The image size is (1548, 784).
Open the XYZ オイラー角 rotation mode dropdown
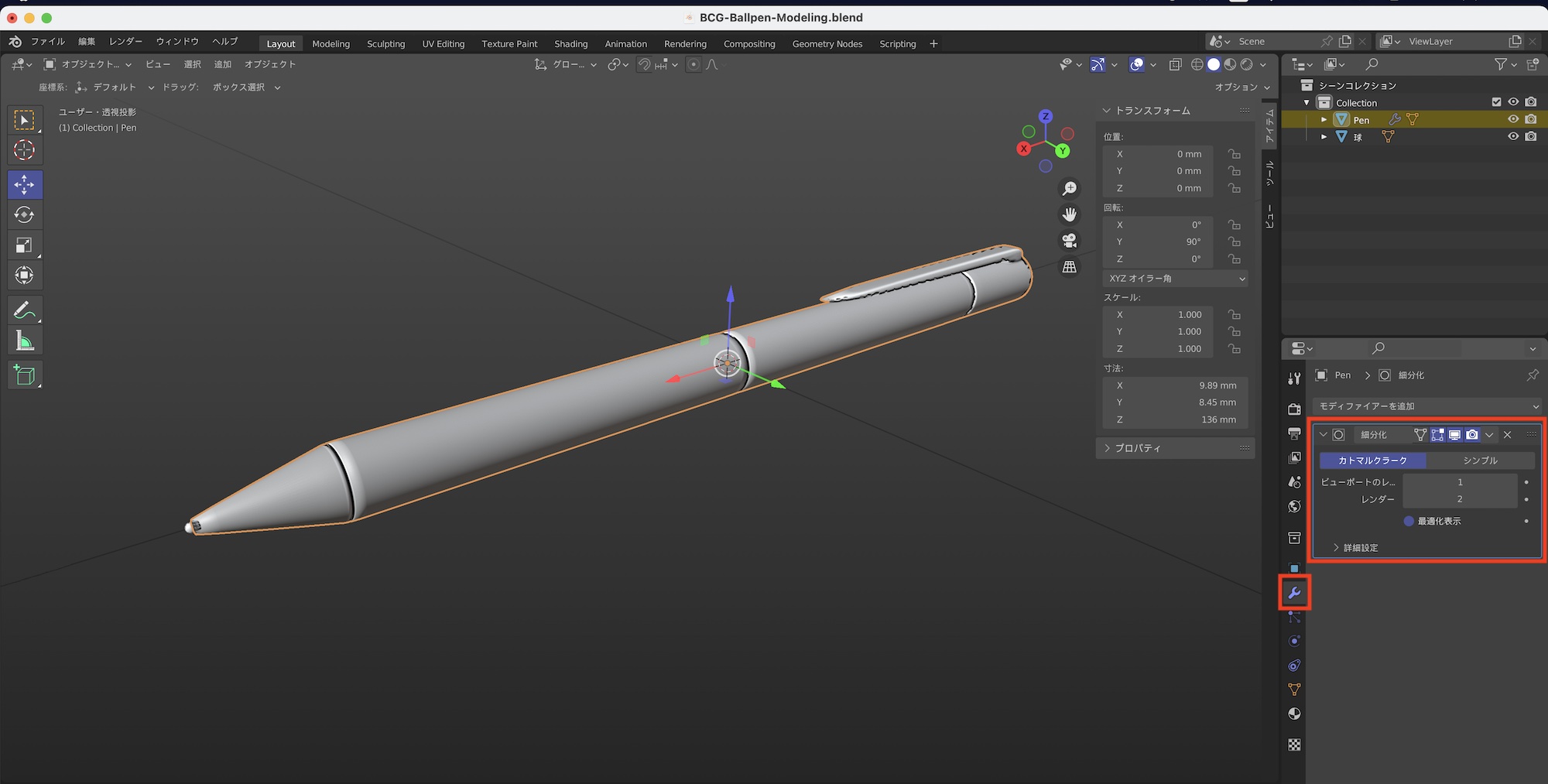1176,279
